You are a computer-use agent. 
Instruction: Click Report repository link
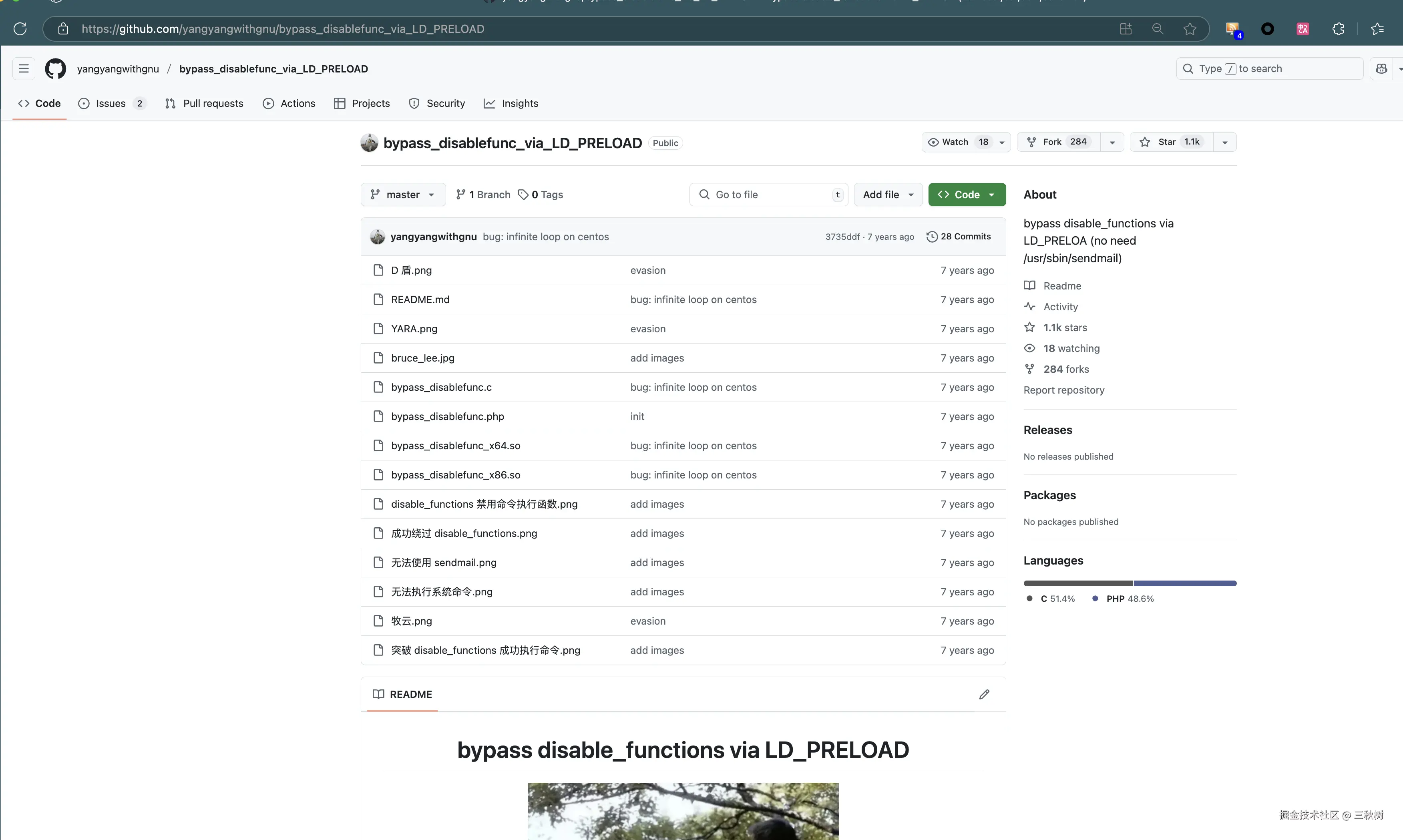(1063, 390)
